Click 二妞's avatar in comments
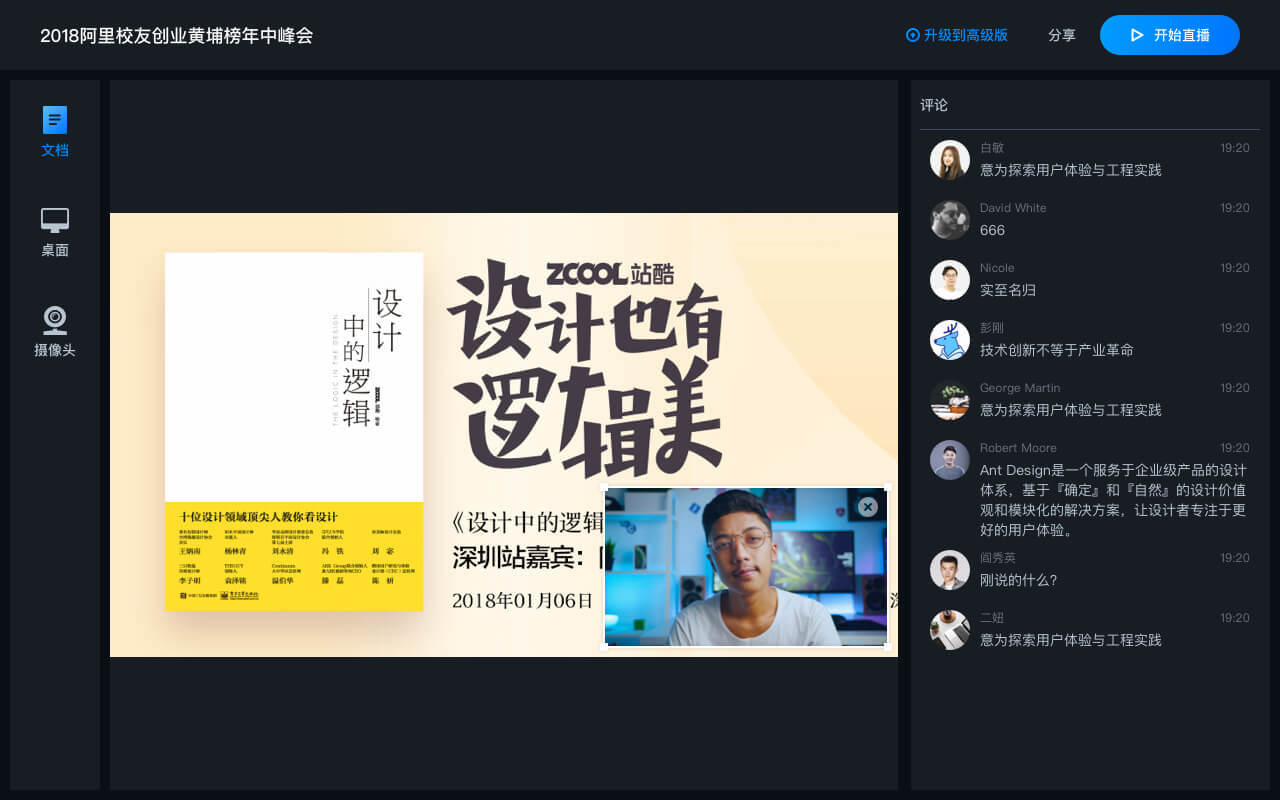Viewport: 1280px width, 800px height. (950, 630)
